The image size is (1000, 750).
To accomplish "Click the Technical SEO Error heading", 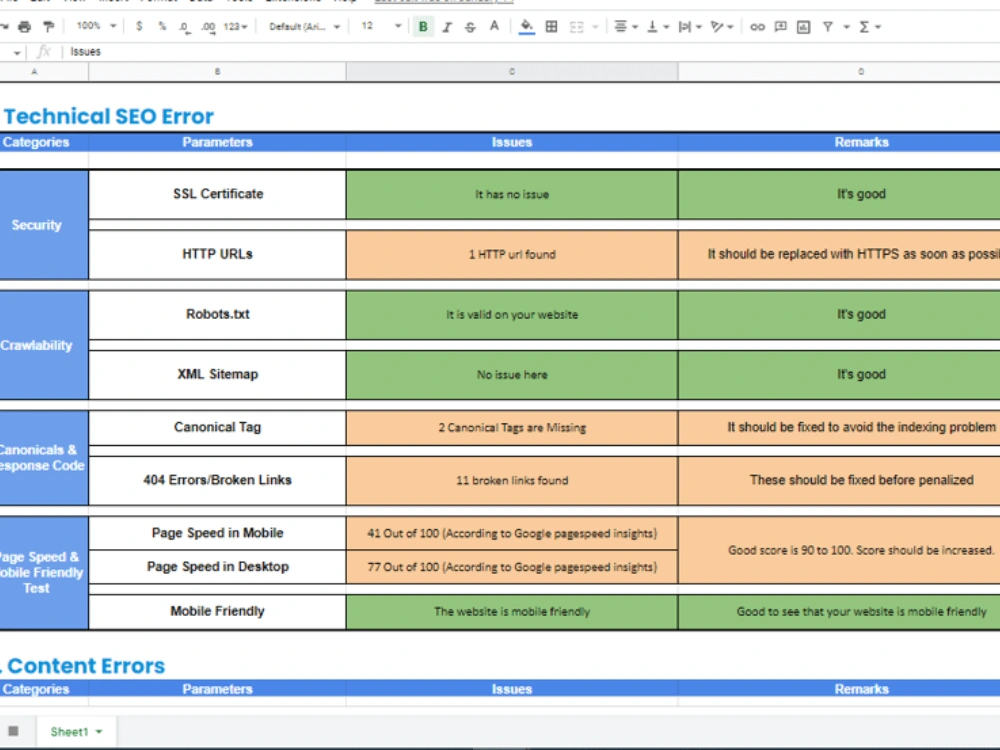I will 108,116.
